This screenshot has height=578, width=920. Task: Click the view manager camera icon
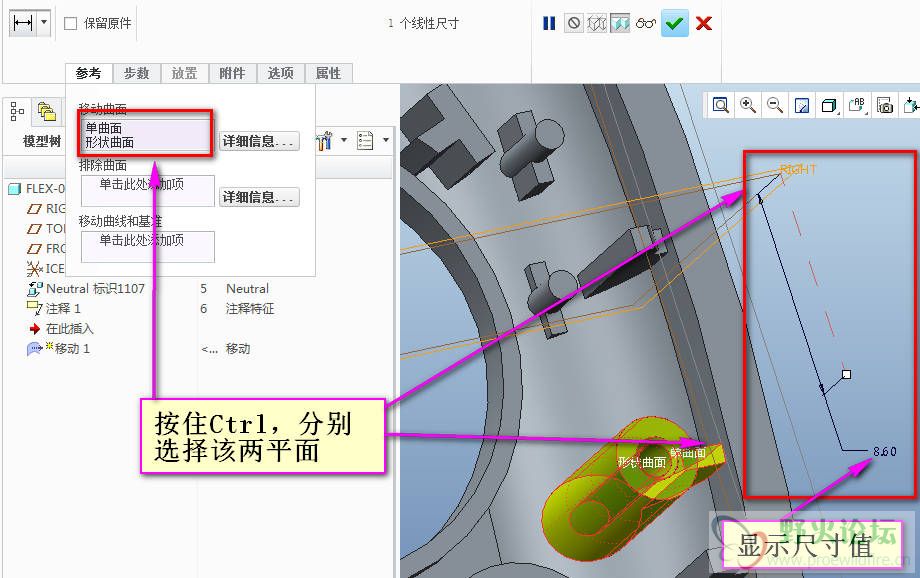pyautogui.click(x=885, y=106)
